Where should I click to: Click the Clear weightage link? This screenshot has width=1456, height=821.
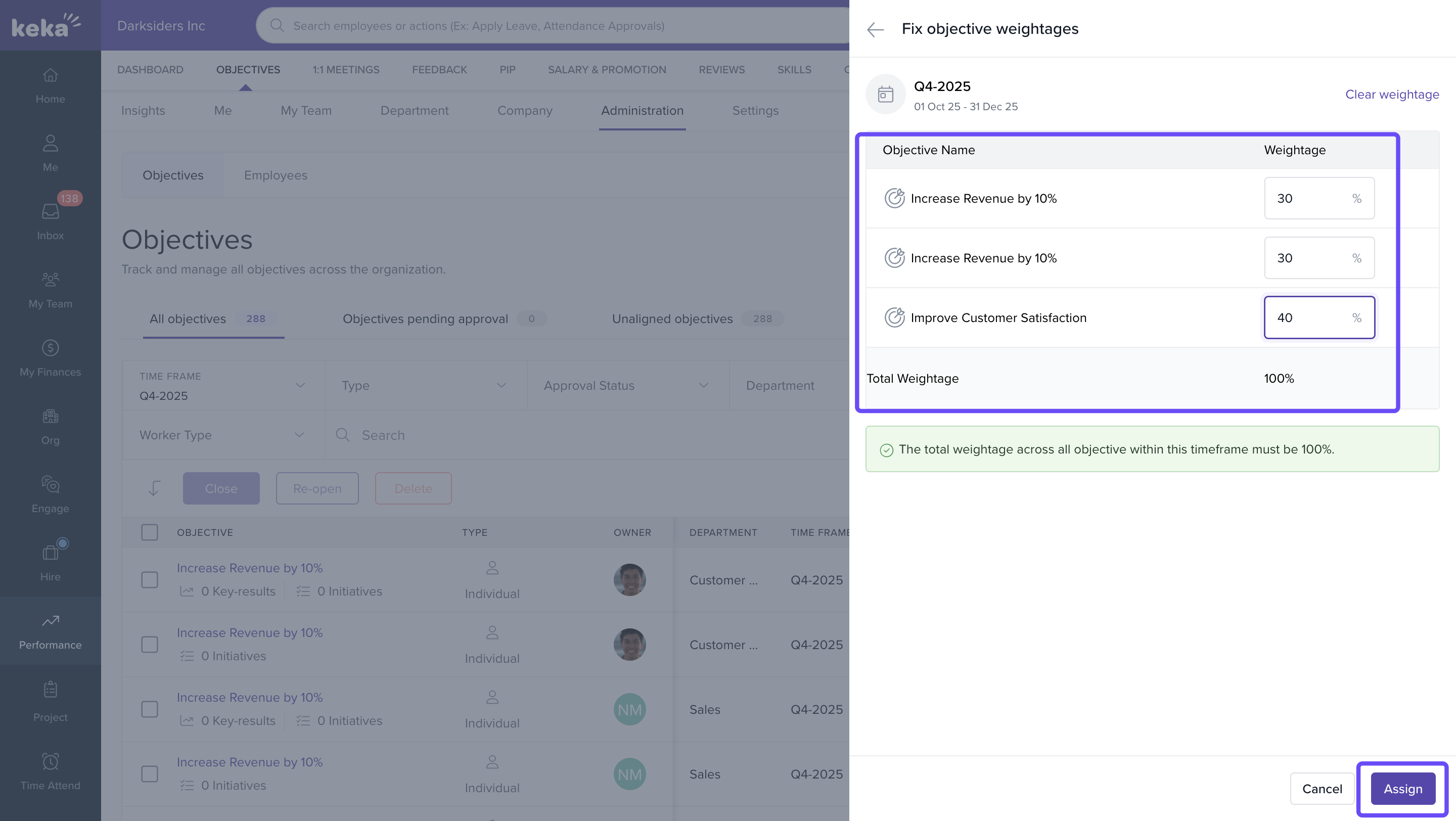point(1392,95)
